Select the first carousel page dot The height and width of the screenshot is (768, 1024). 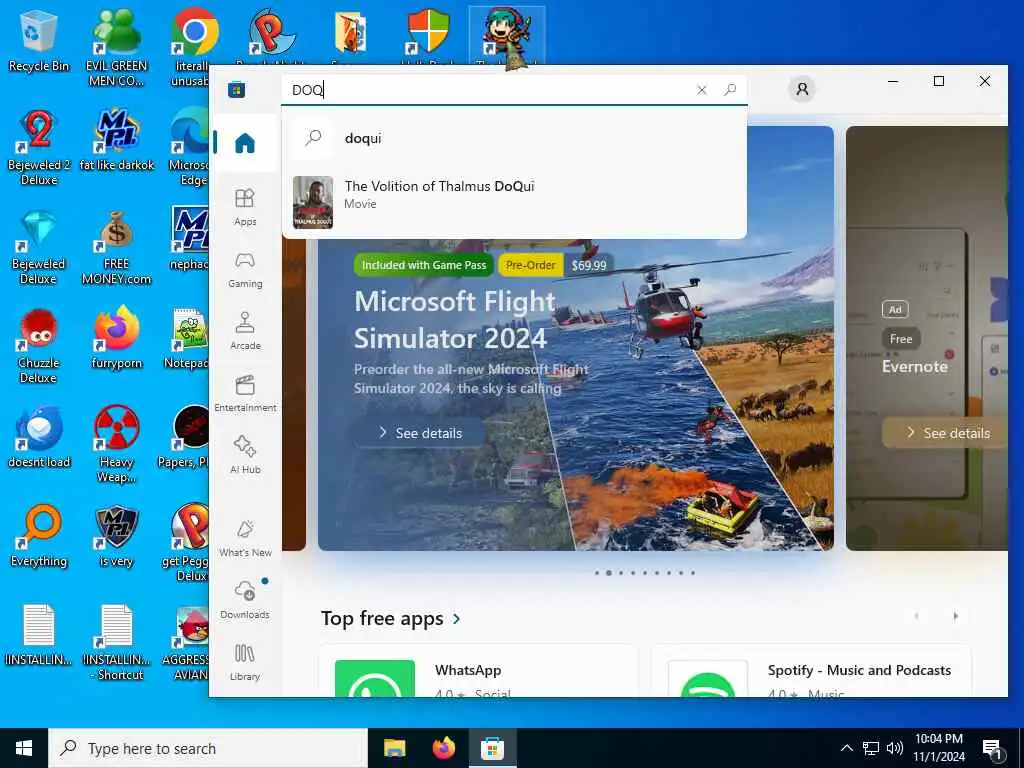click(597, 573)
